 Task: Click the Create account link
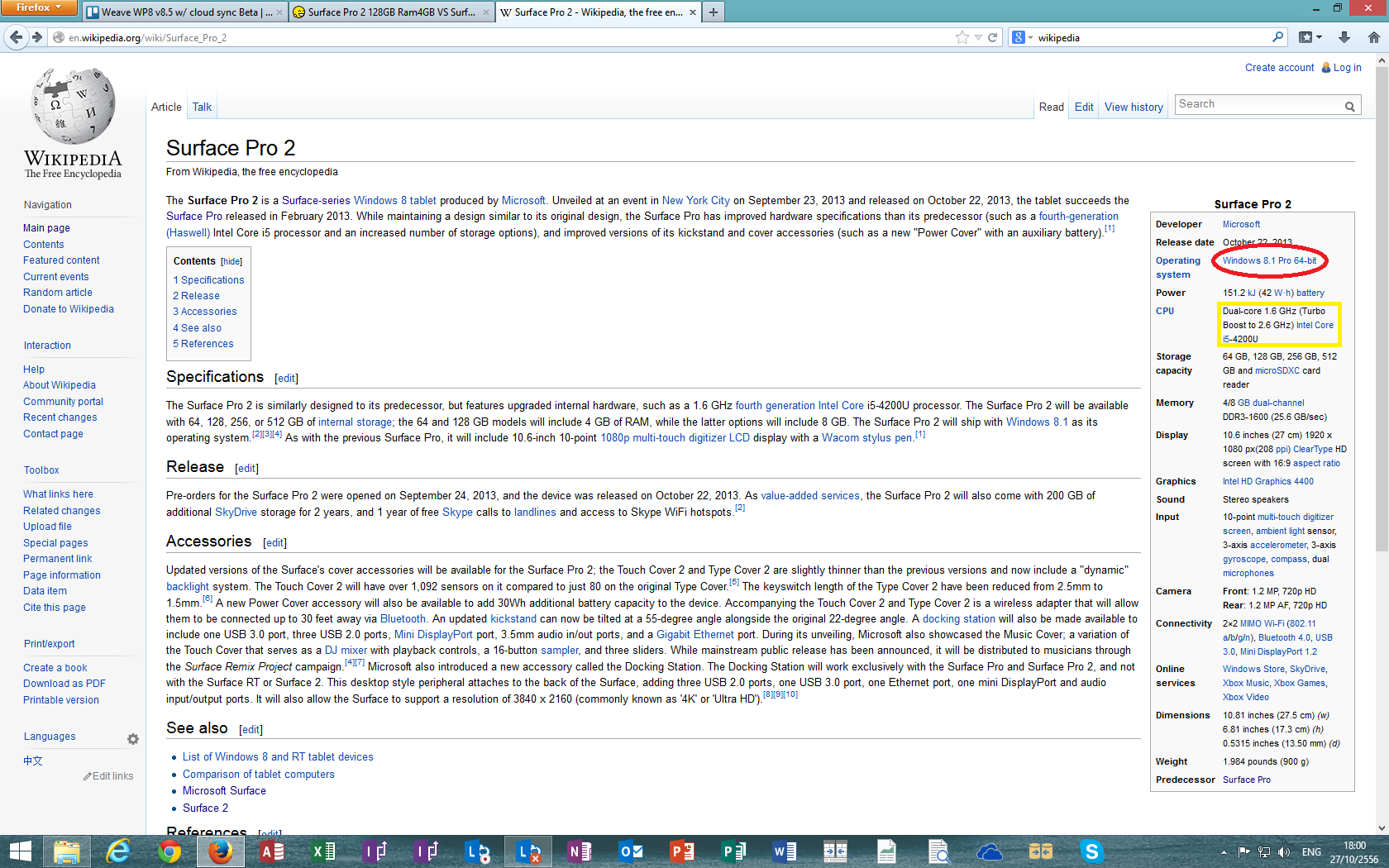tap(1279, 68)
